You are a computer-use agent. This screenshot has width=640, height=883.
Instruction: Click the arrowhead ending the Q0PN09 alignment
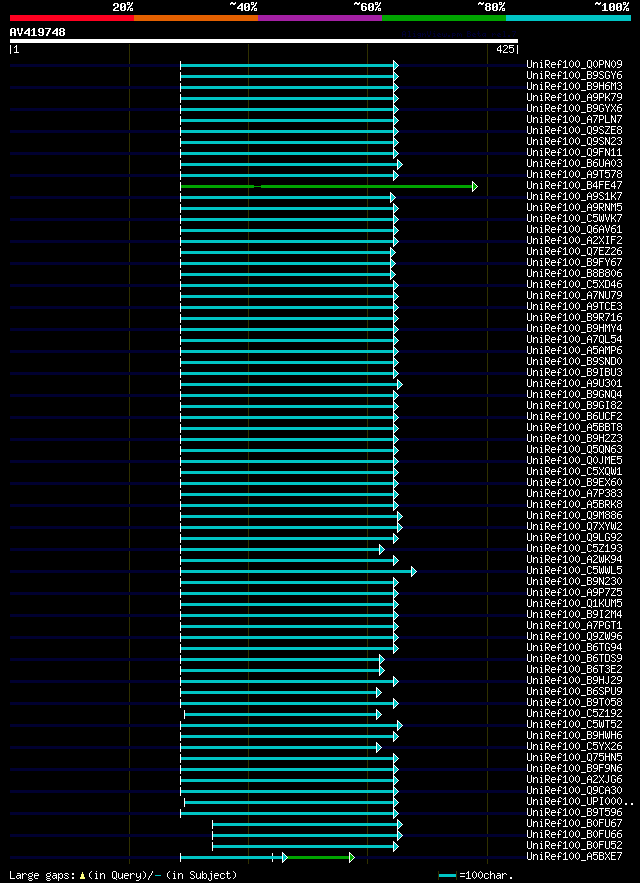(396, 65)
